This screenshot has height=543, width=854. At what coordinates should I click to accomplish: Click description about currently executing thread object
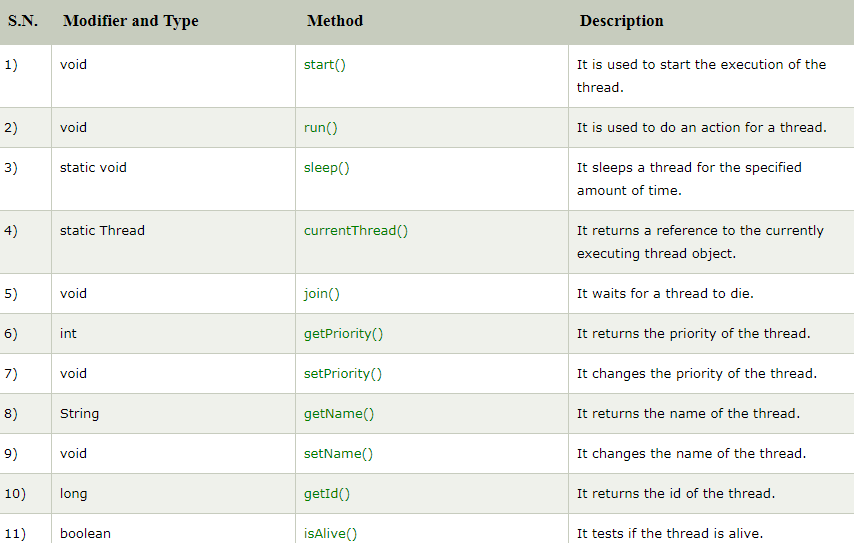[x=700, y=242]
